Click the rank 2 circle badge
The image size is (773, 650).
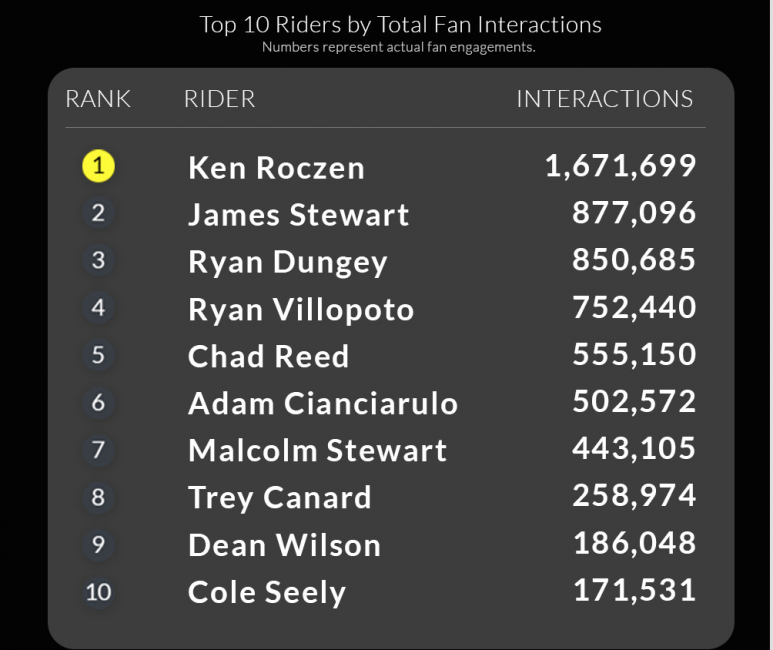[98, 213]
